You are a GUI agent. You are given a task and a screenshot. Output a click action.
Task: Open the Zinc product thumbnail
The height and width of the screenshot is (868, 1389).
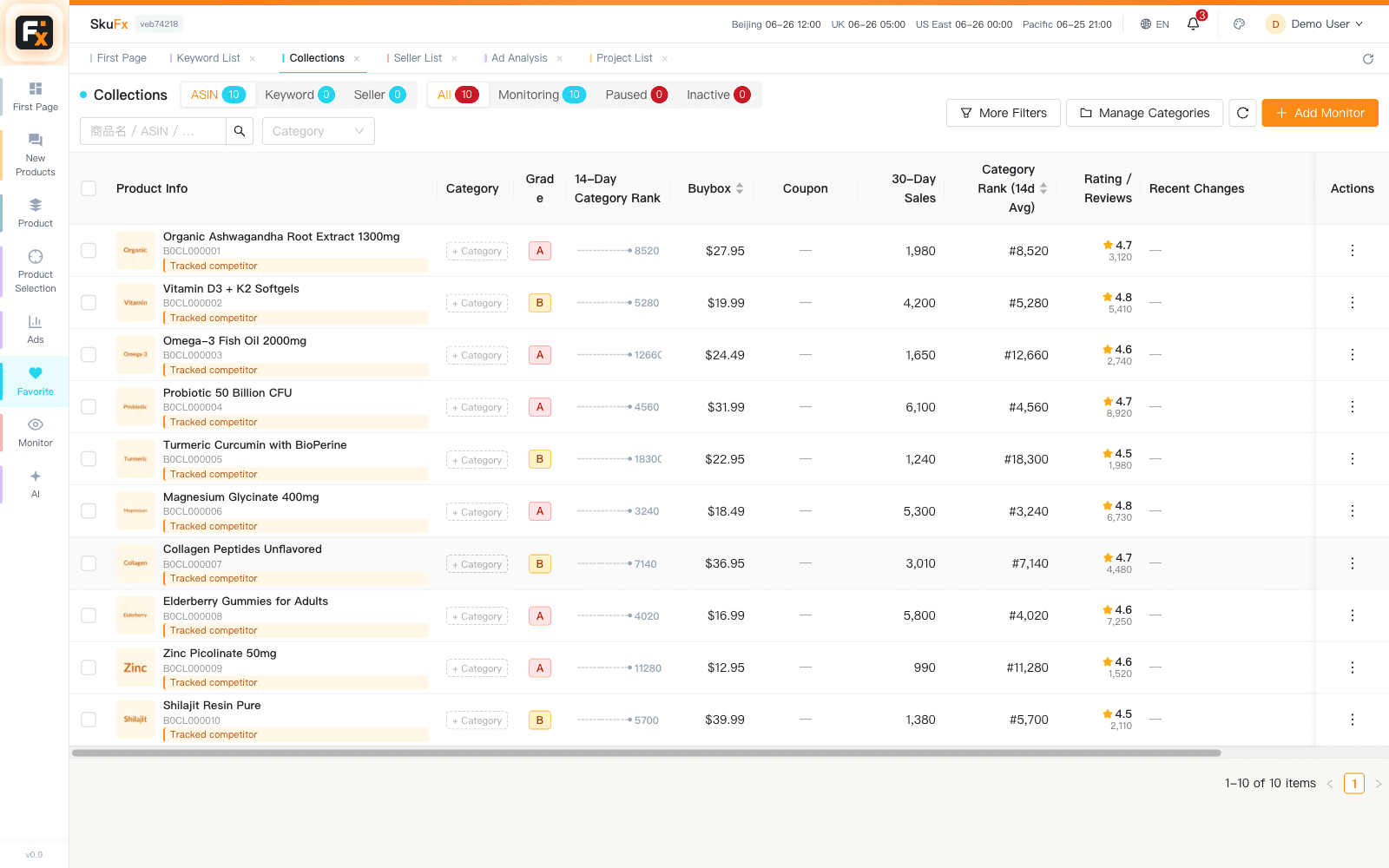(135, 667)
